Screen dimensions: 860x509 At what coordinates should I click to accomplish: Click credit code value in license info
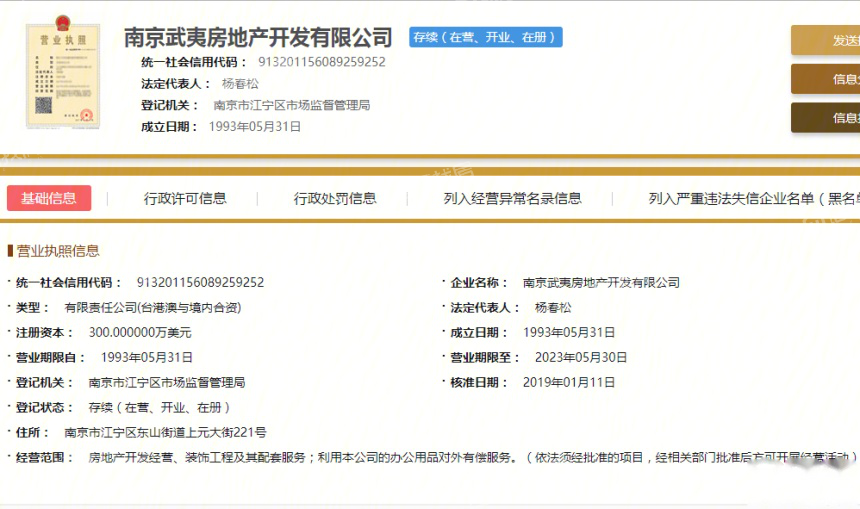click(200, 282)
